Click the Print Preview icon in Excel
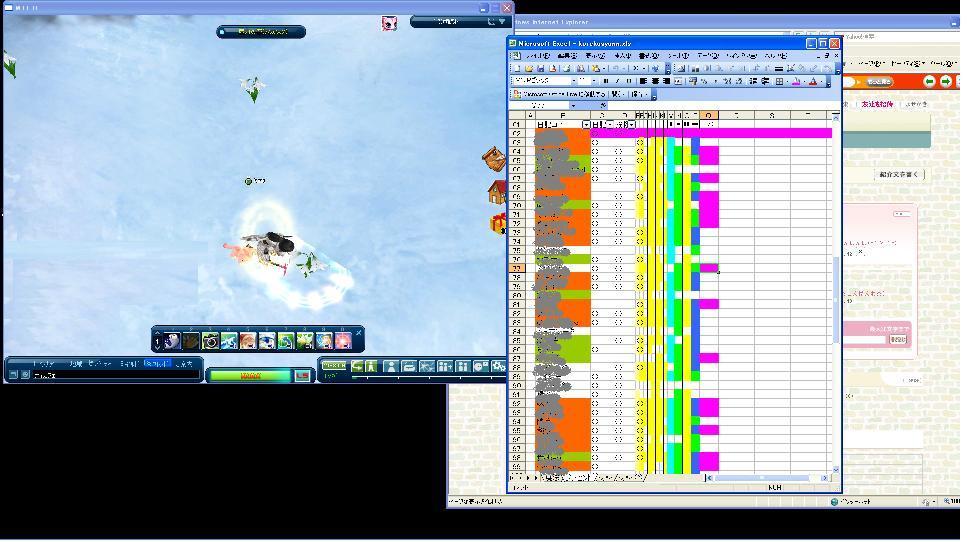This screenshot has height=542, width=967. coord(580,68)
